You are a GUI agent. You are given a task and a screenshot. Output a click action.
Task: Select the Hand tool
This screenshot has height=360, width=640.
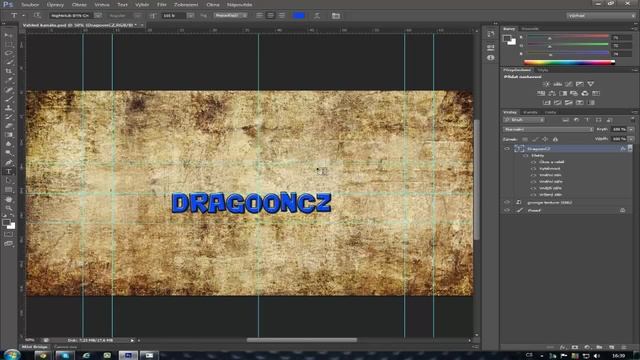point(8,199)
